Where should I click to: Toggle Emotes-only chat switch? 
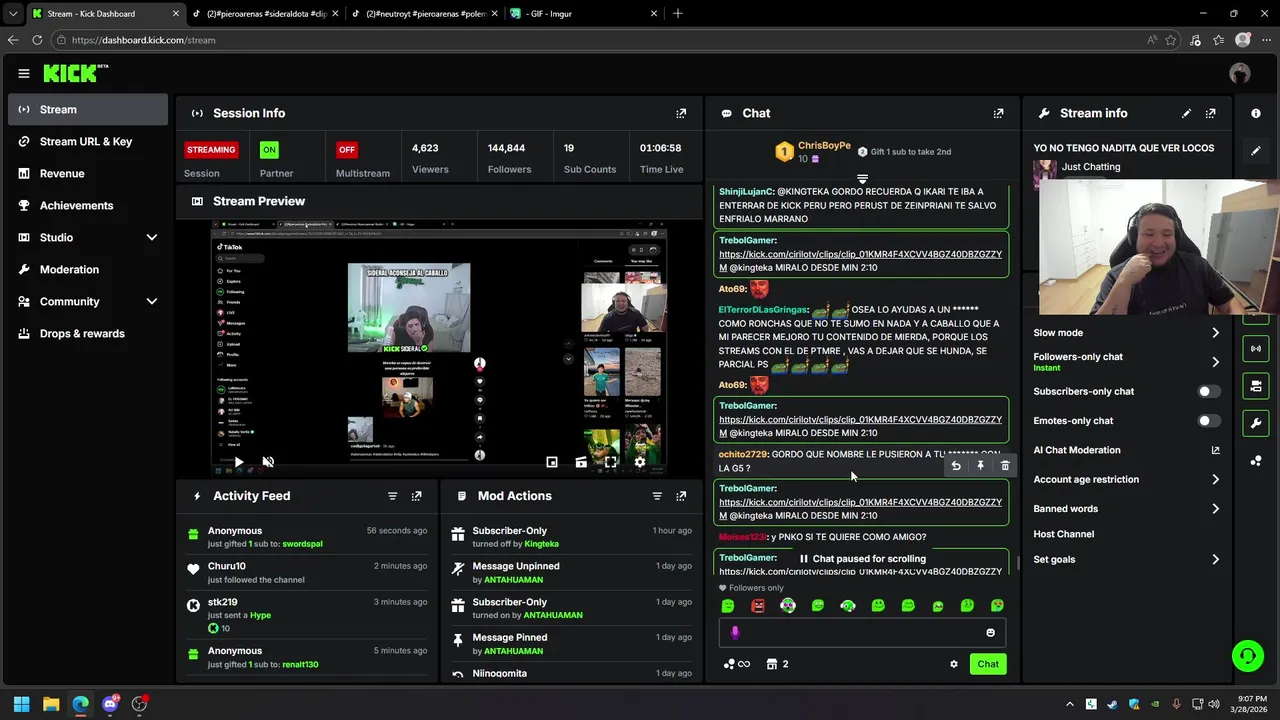click(1208, 421)
